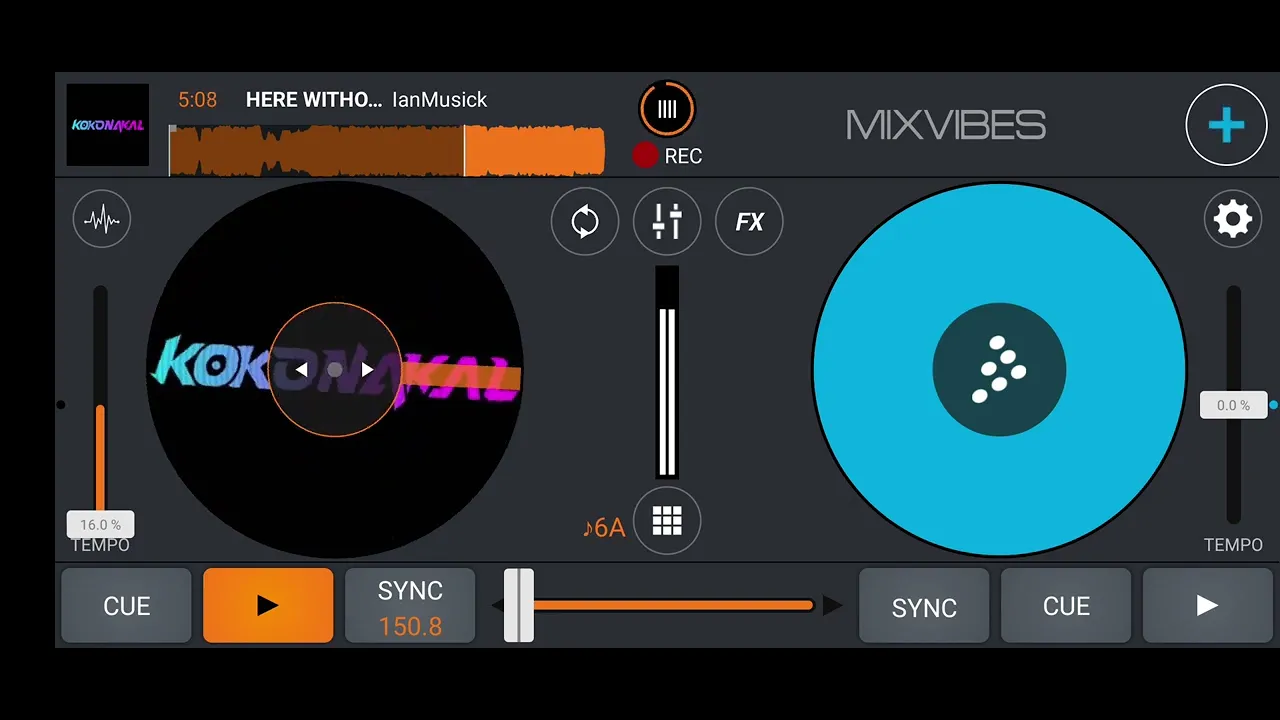Start recording with the REC button
Screen dimensions: 1280x720
[x=667, y=155]
